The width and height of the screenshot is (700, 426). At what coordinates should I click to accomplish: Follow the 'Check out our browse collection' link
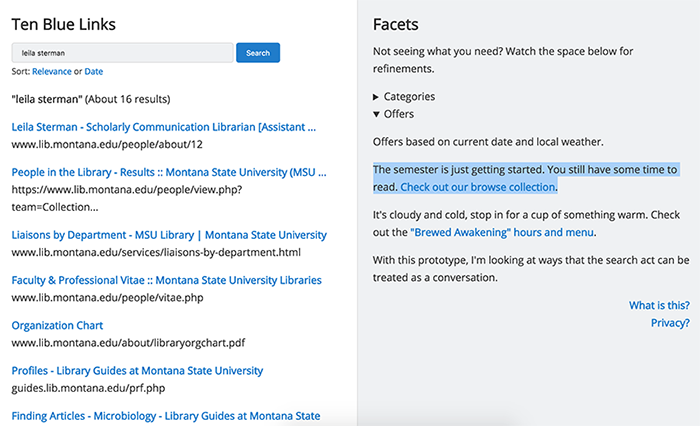(x=478, y=187)
